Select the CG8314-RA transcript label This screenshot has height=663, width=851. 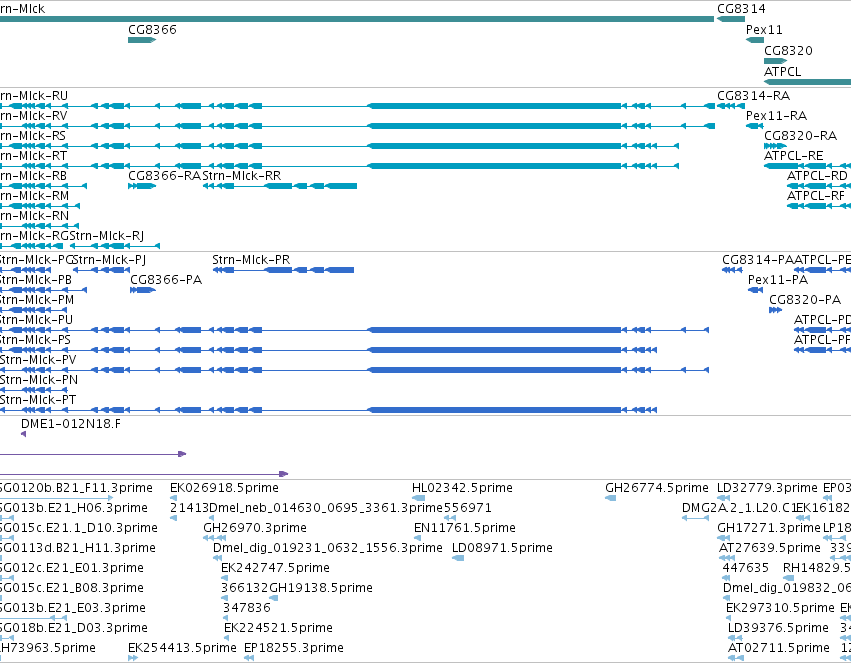753,96
